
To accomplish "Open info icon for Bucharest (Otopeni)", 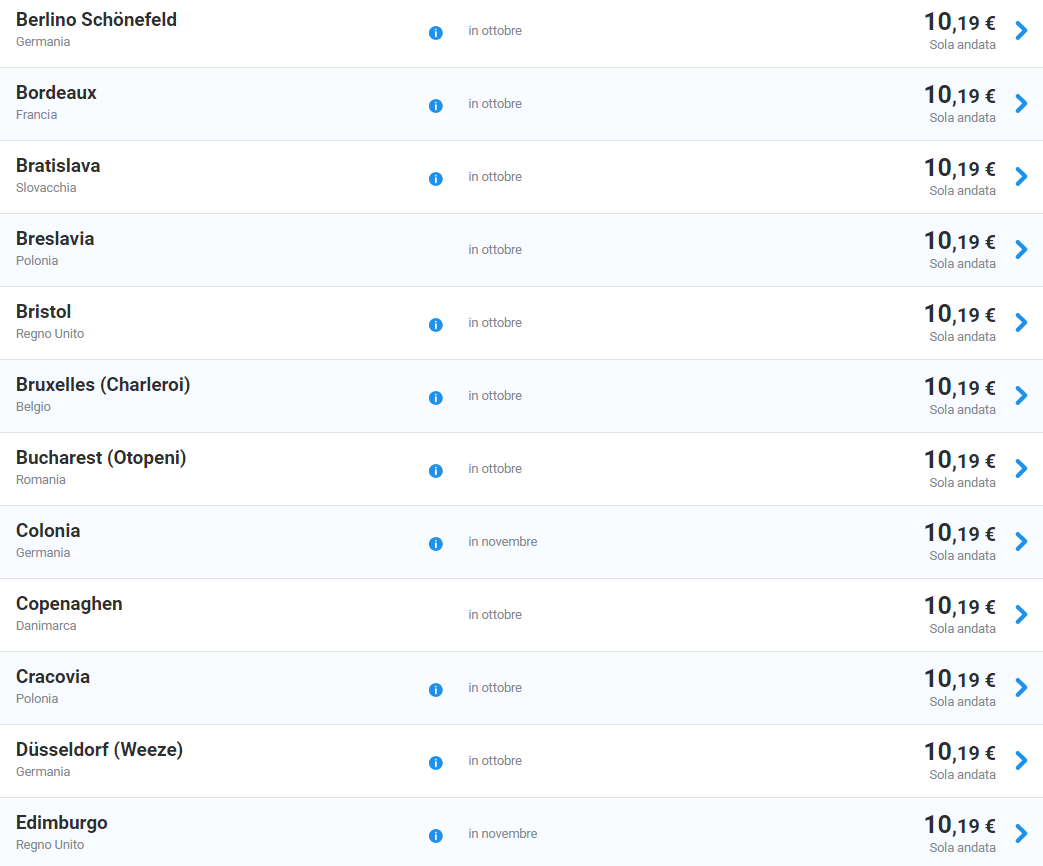I will point(436,471).
